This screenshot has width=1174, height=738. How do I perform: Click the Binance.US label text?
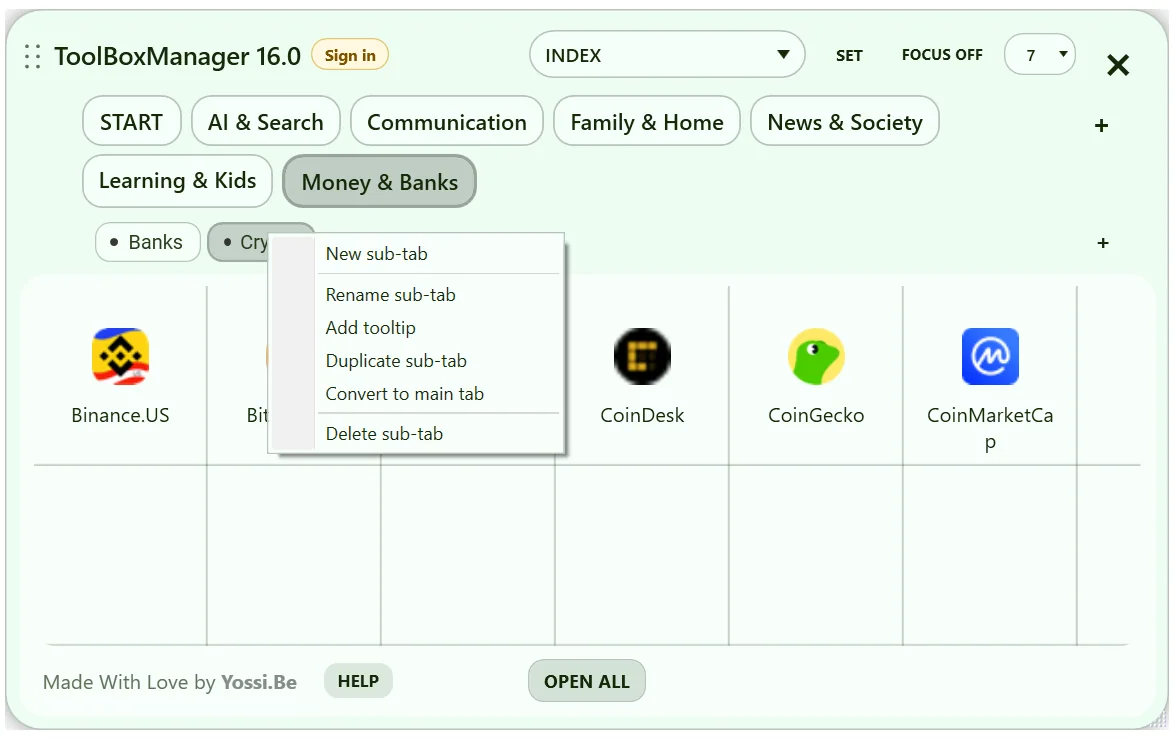point(121,415)
